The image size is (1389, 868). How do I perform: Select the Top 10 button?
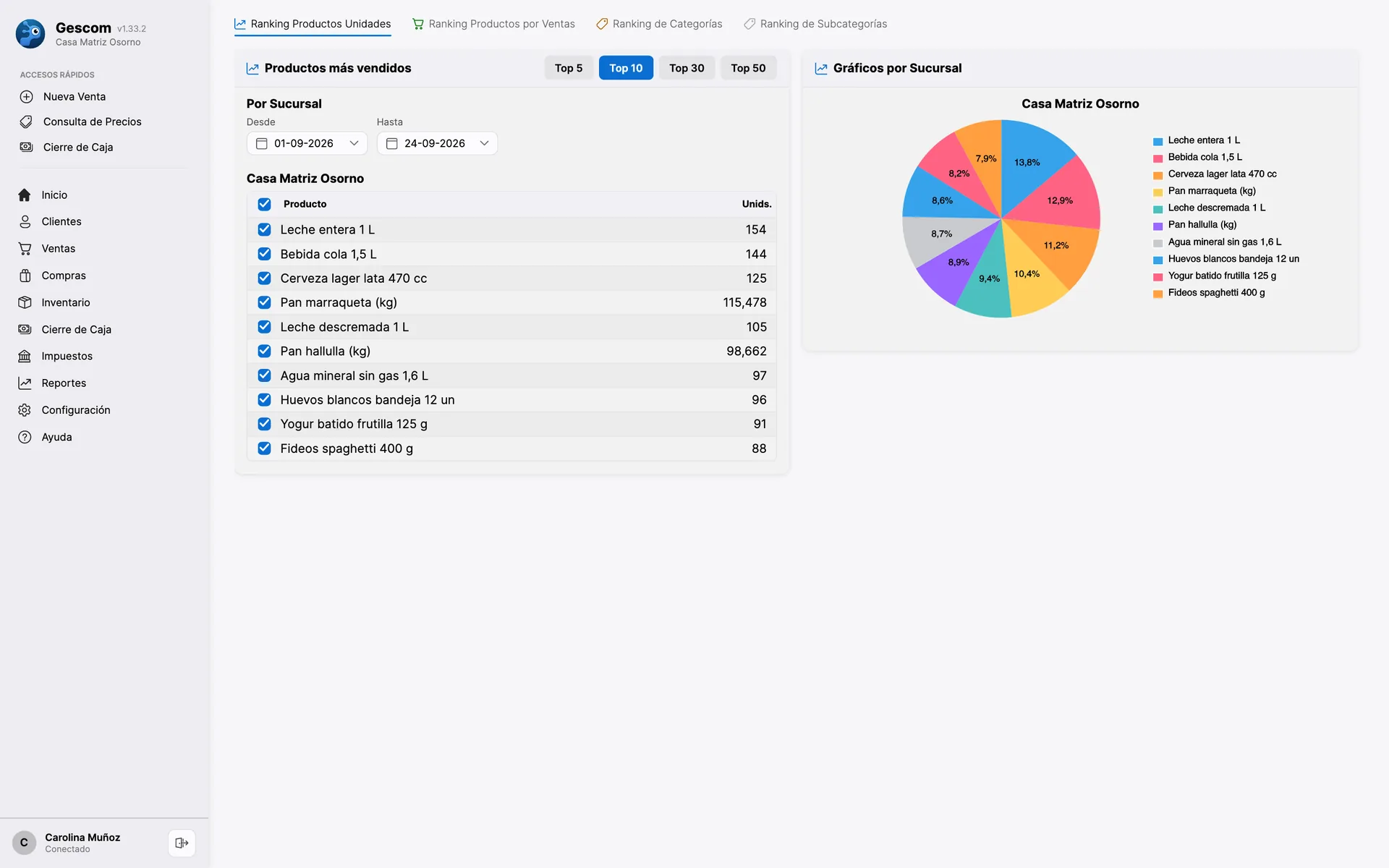(x=626, y=68)
